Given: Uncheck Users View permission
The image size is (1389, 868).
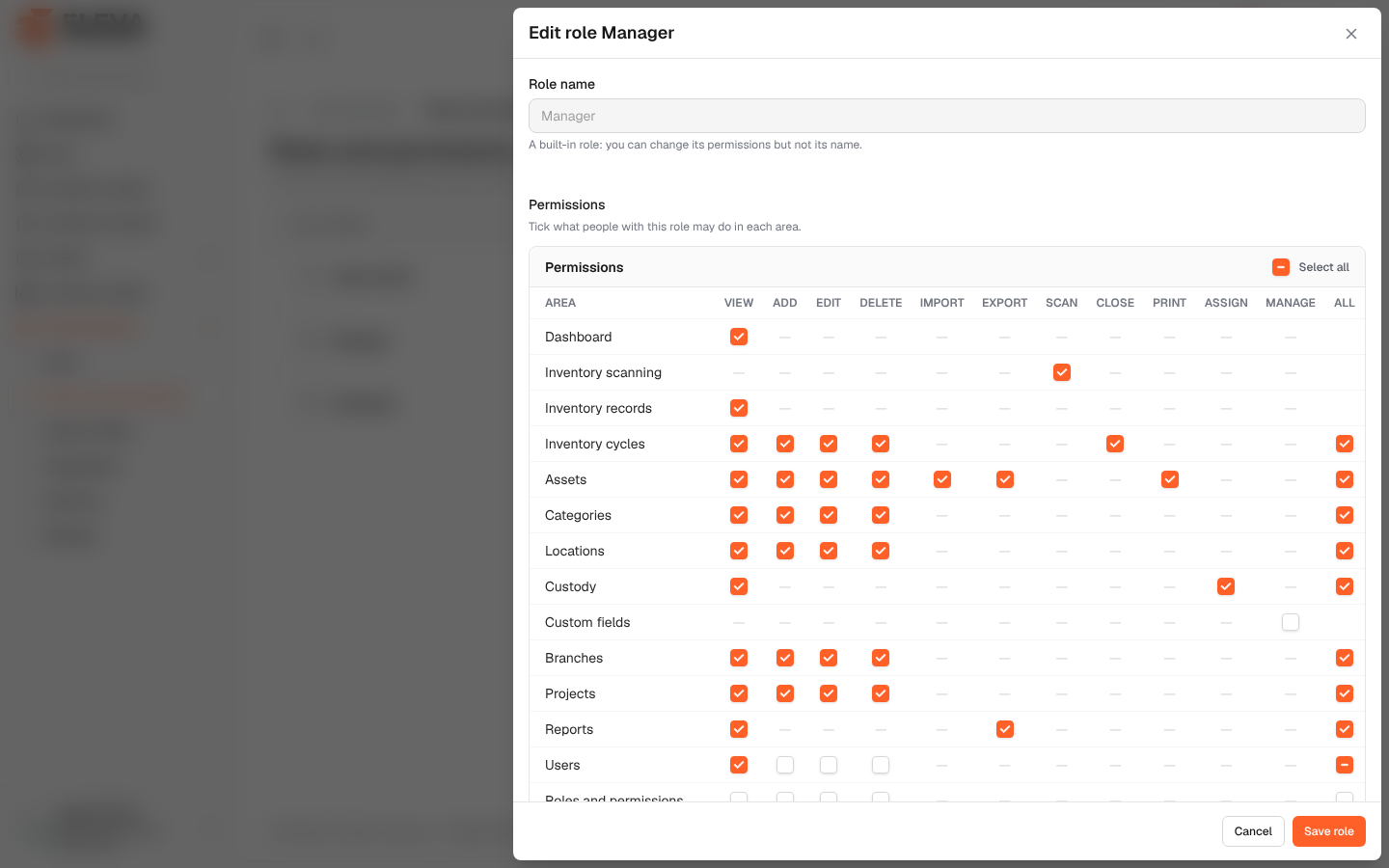Looking at the screenshot, I should coord(739,765).
